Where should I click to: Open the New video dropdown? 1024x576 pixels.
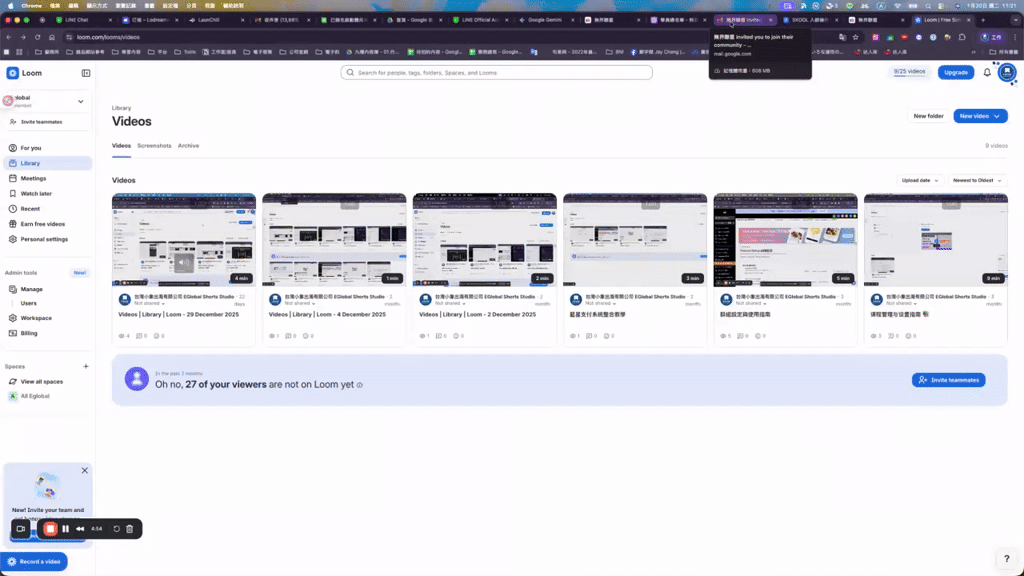pos(980,116)
